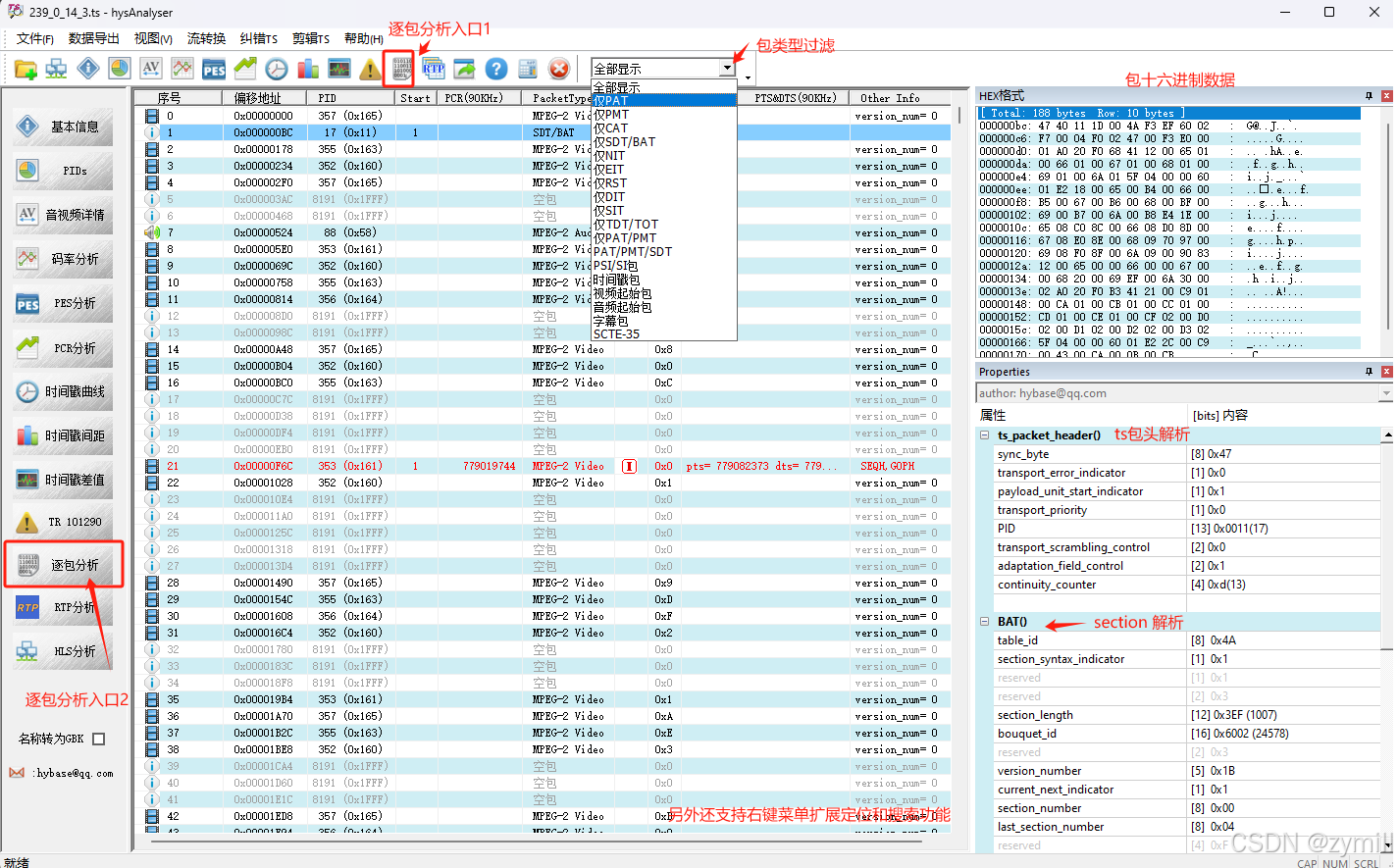Open 逐包分析 in the sidebar
Image resolution: width=1398 pixels, height=868 pixels.
coord(64,565)
